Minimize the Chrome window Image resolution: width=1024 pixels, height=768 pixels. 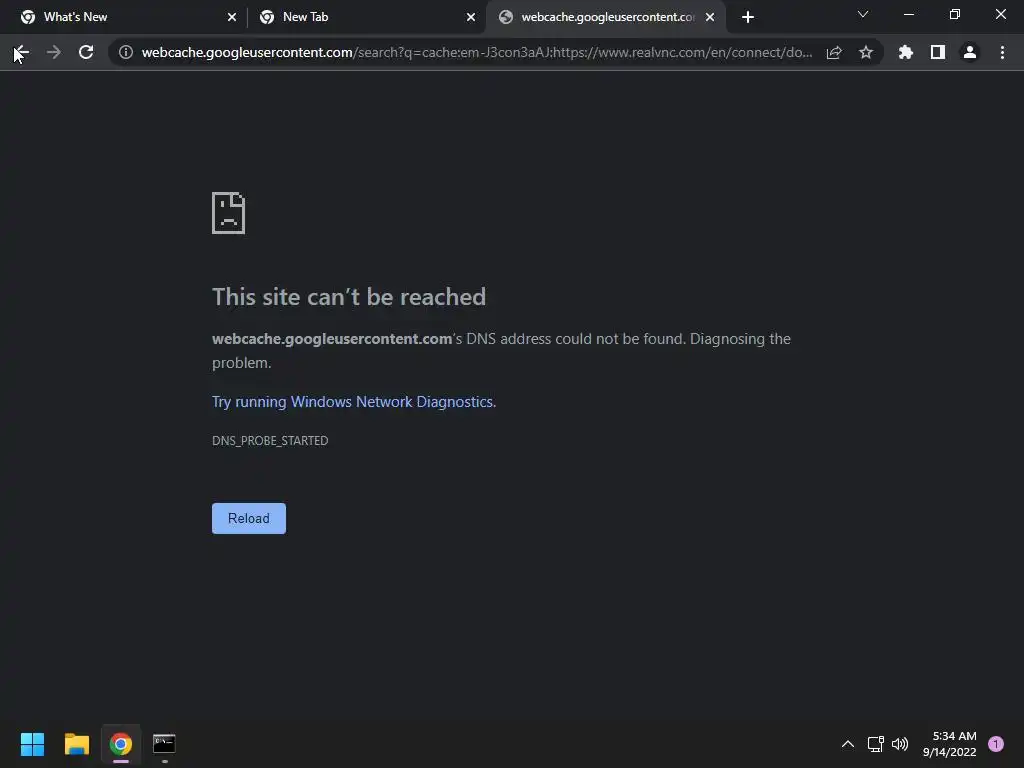(x=908, y=14)
